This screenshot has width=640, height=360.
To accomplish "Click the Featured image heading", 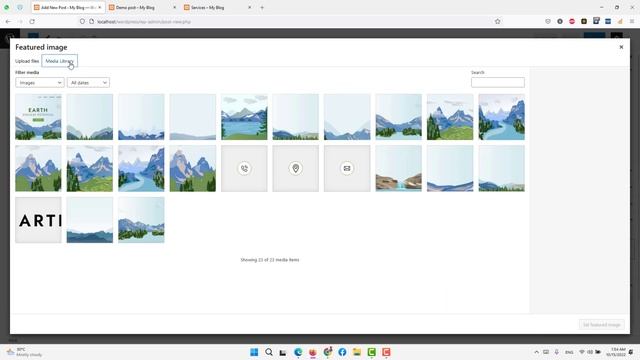I will 41,47.
